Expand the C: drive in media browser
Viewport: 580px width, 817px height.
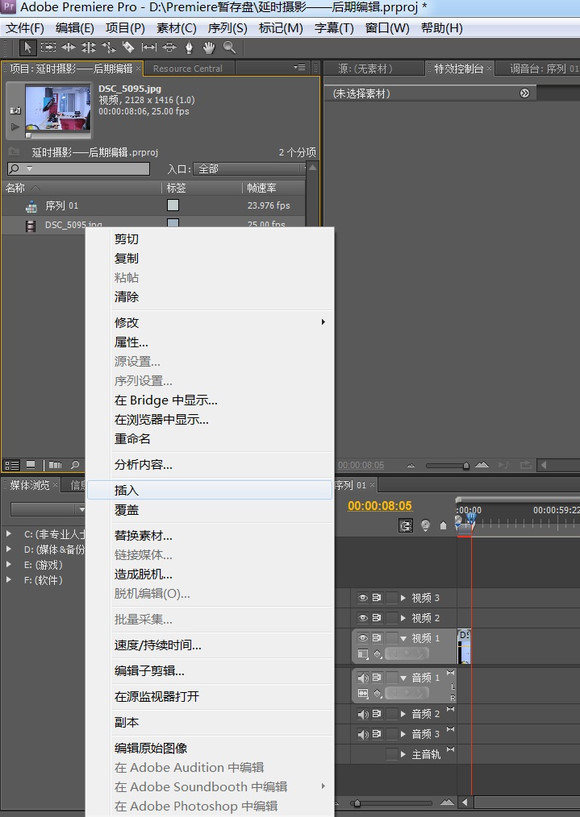tap(8, 534)
